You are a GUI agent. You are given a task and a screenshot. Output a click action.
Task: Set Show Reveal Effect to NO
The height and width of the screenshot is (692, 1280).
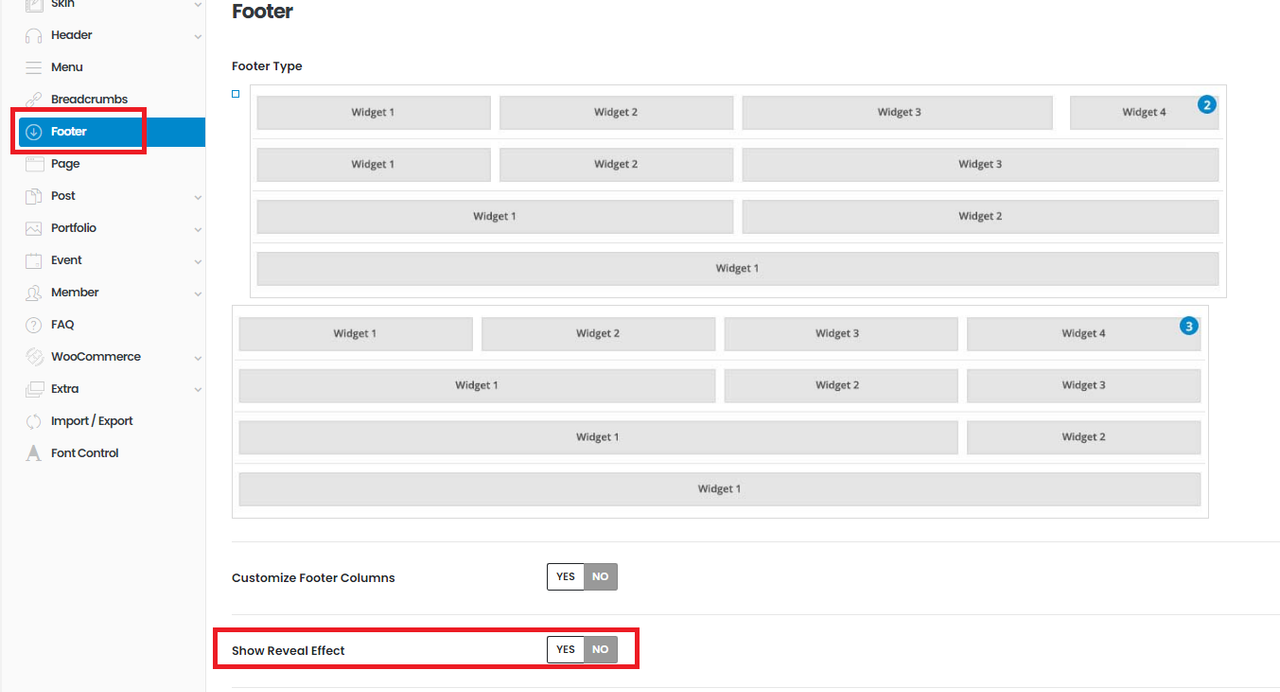click(600, 650)
